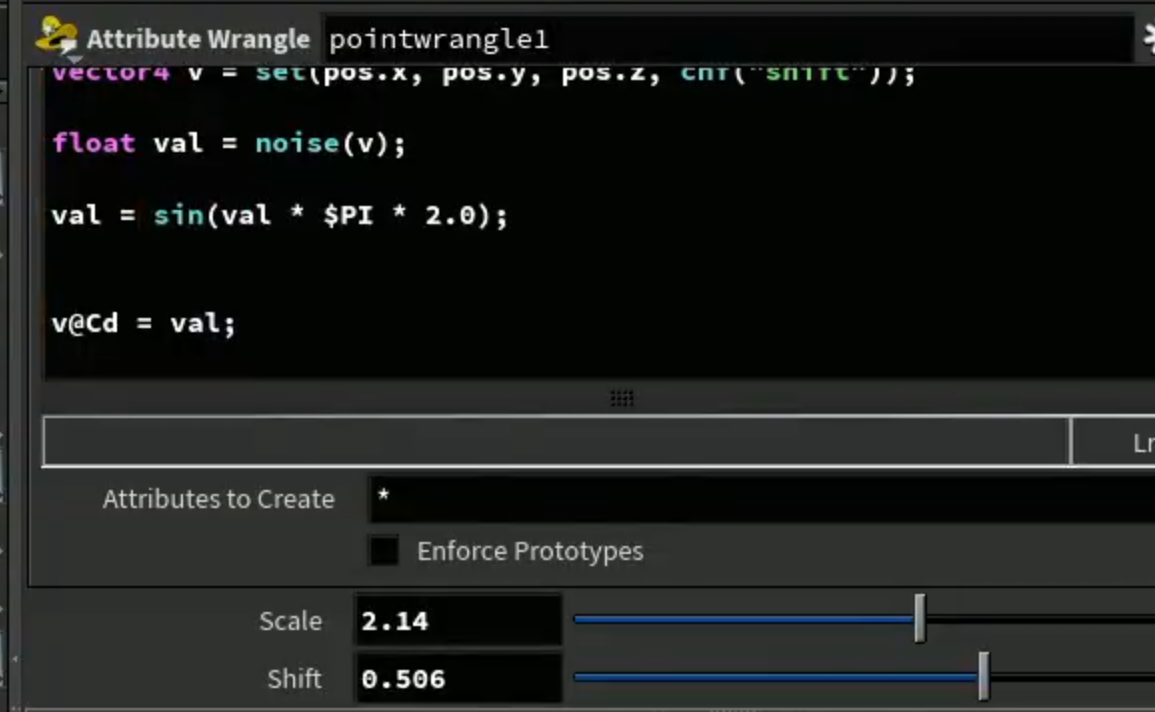
Task: Click the Attributes to Create field
Action: [762, 498]
